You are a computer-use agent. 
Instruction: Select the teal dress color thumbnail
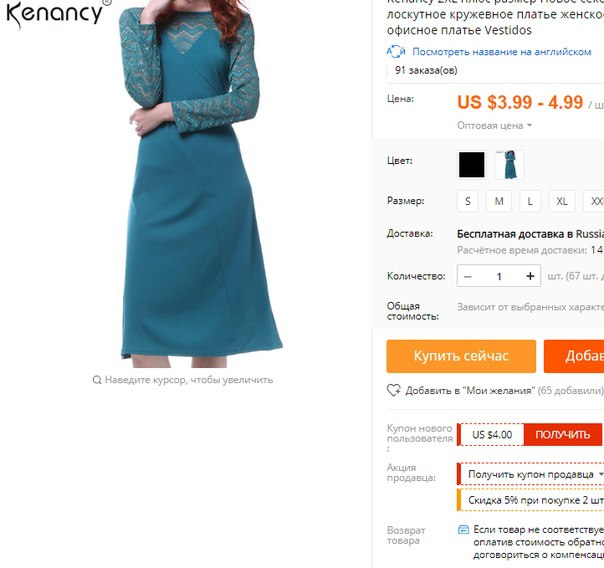509,164
